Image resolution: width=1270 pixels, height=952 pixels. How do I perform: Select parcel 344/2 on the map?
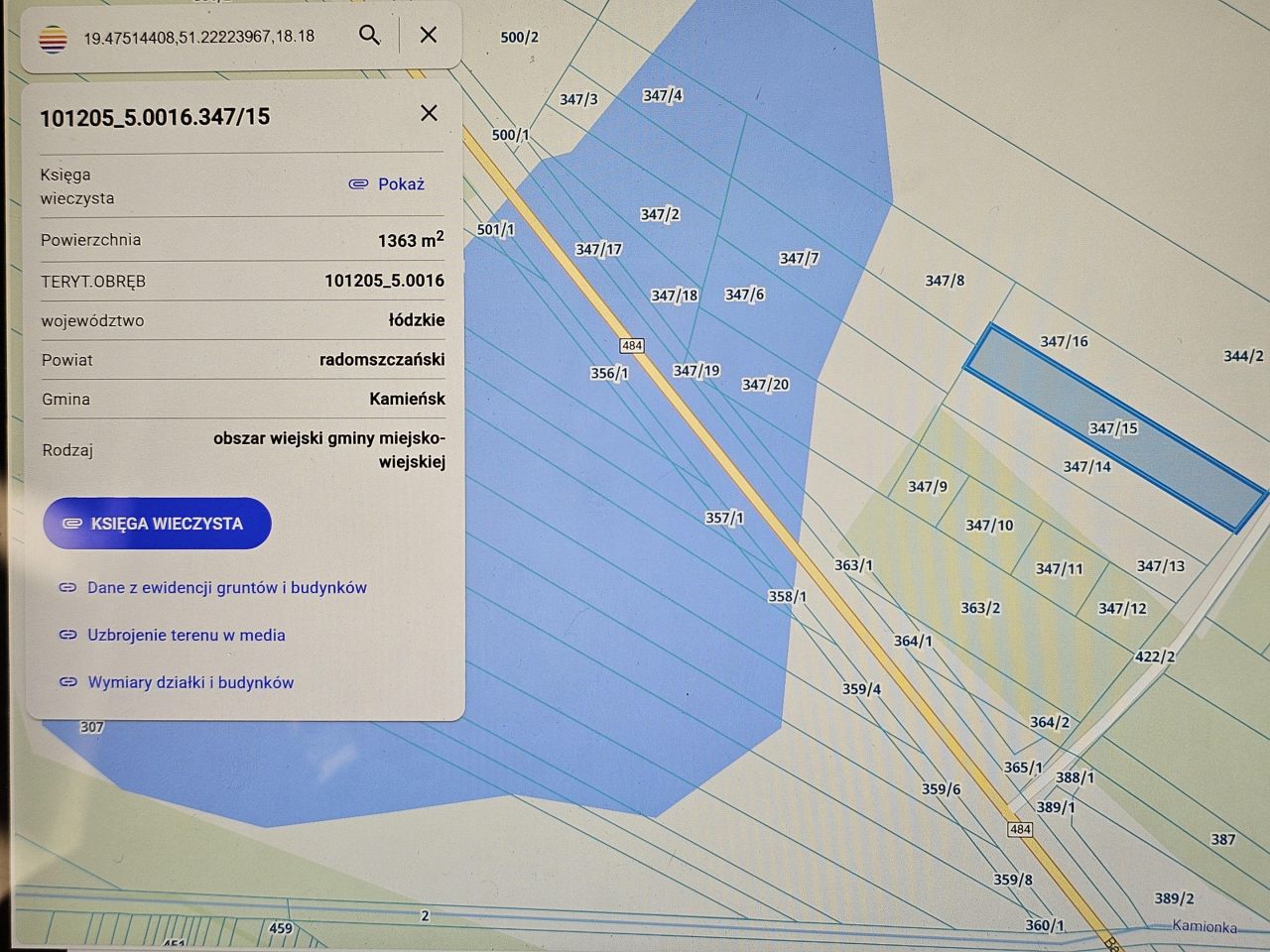[x=1243, y=356]
